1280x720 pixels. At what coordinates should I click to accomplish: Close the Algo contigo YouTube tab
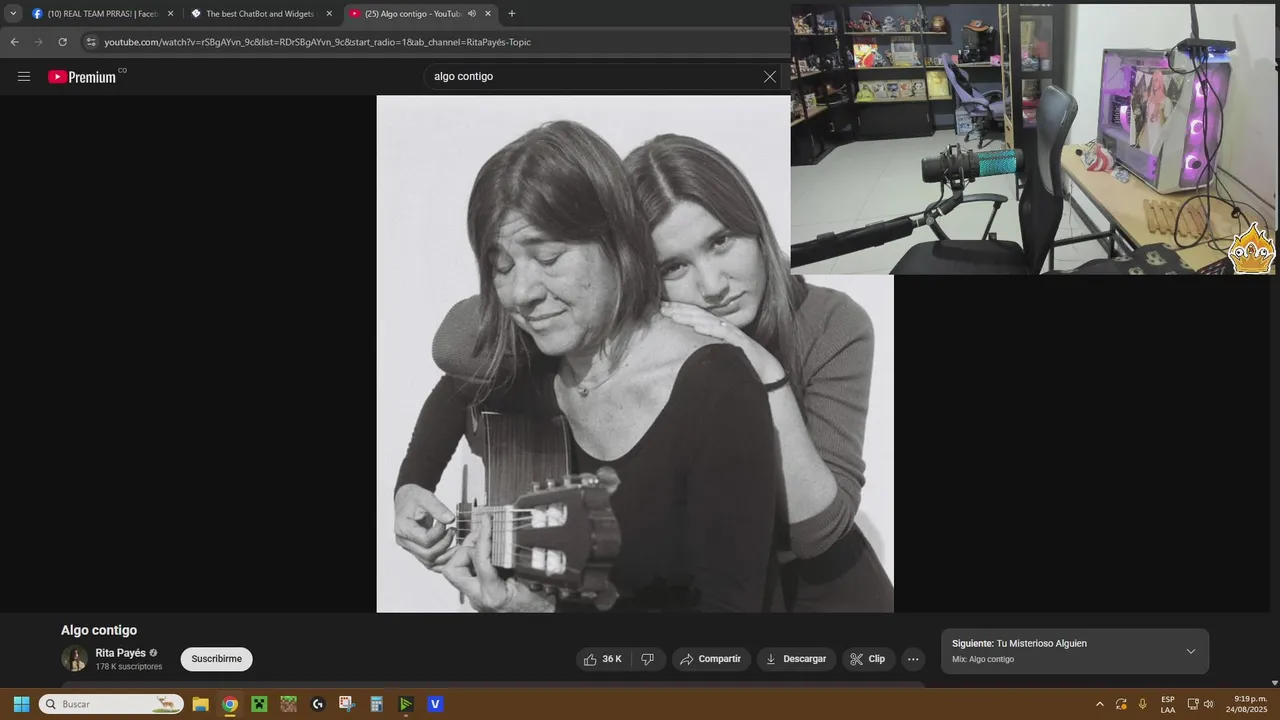[x=488, y=14]
